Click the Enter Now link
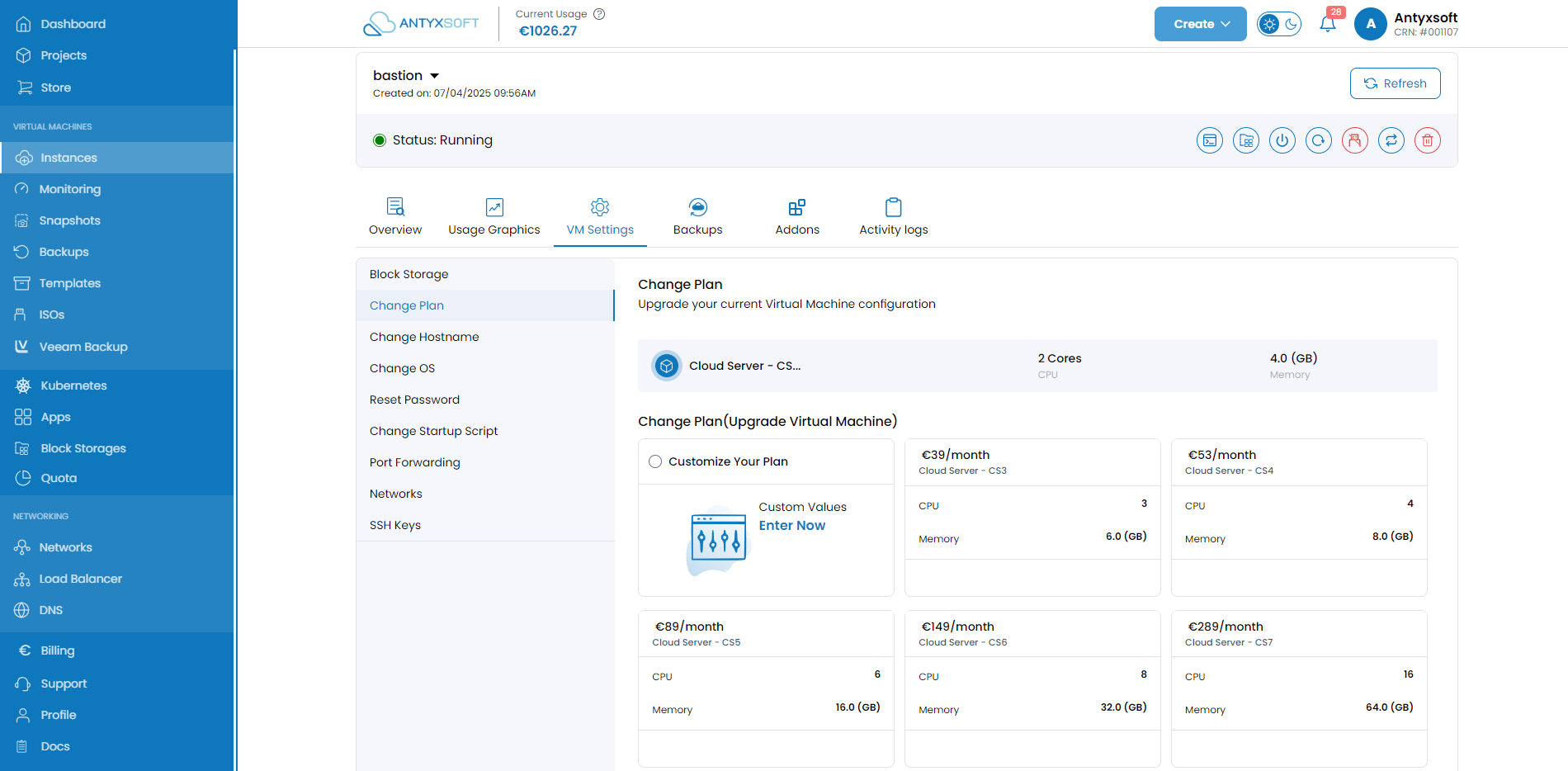This screenshot has height=771, width=1568. tap(792, 526)
